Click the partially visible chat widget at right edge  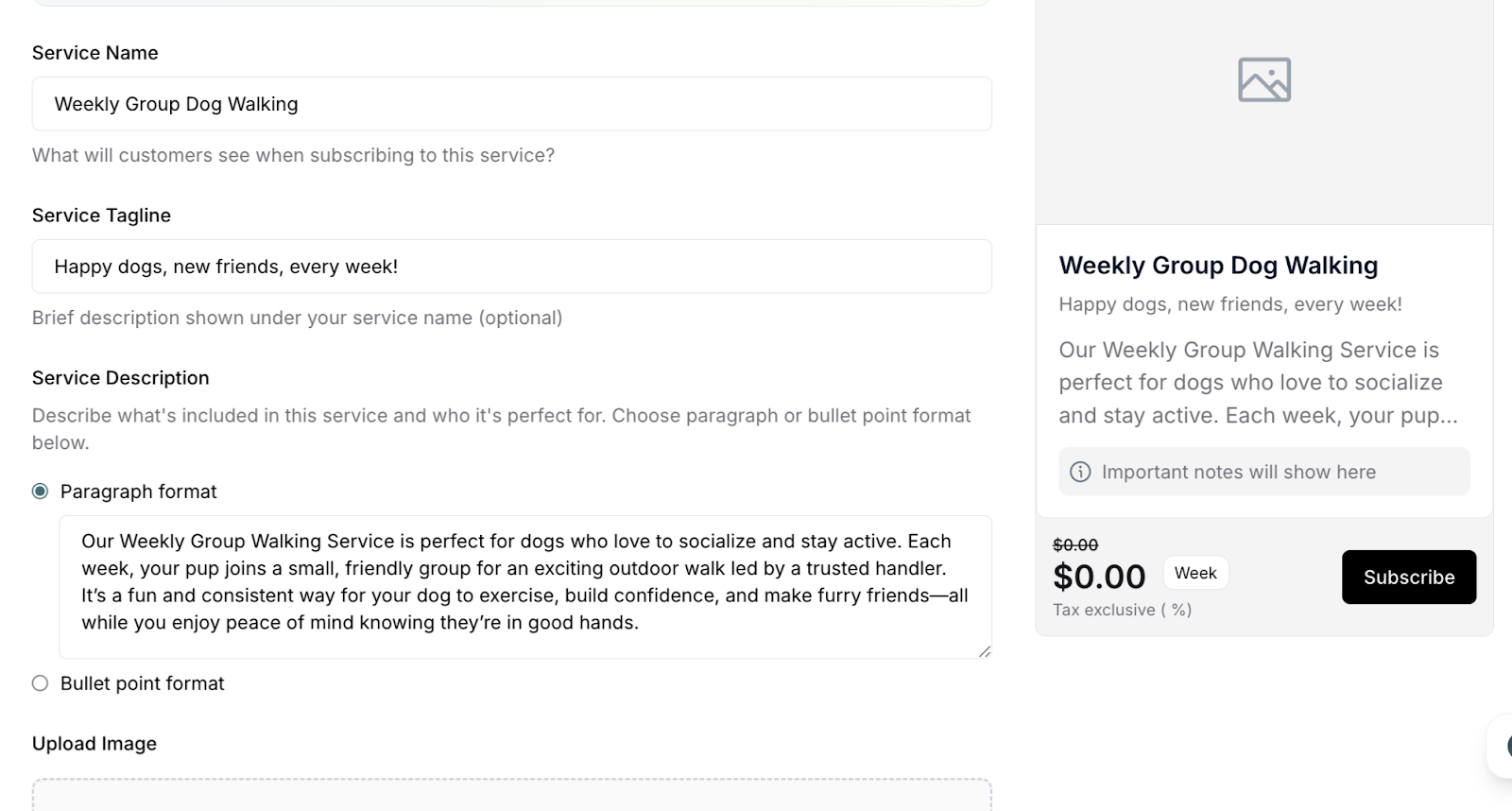point(1501,747)
